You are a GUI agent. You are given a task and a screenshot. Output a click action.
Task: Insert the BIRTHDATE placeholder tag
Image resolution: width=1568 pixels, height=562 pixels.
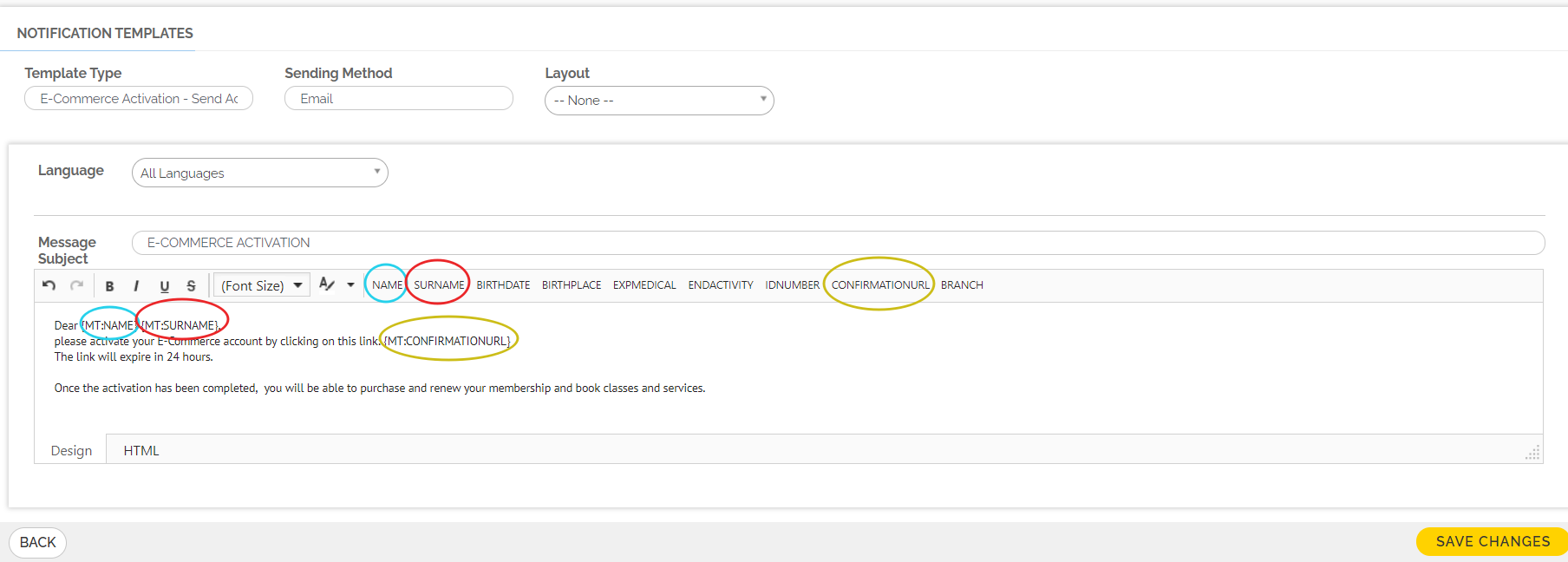(x=503, y=284)
